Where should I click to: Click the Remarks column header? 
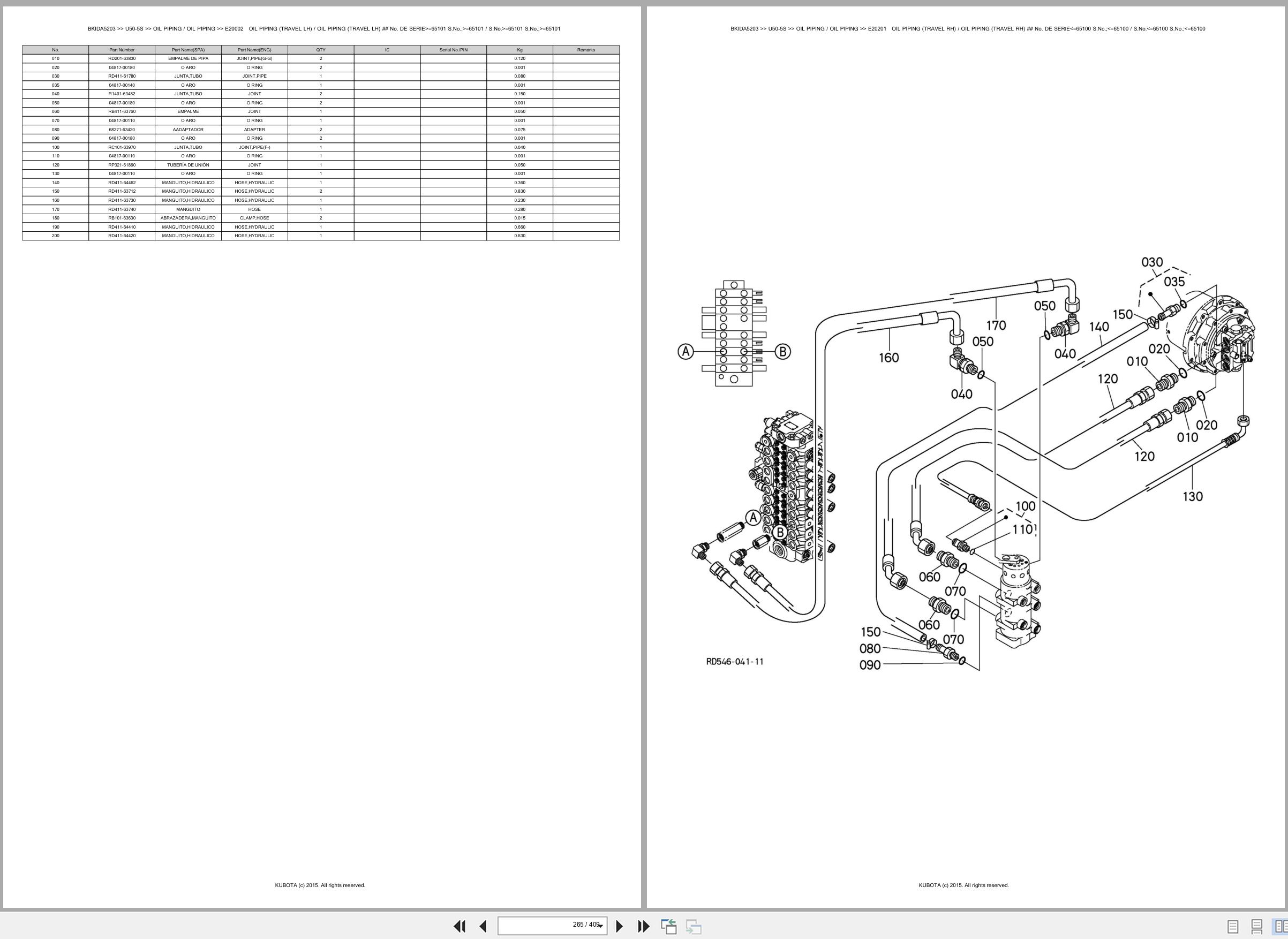point(586,50)
